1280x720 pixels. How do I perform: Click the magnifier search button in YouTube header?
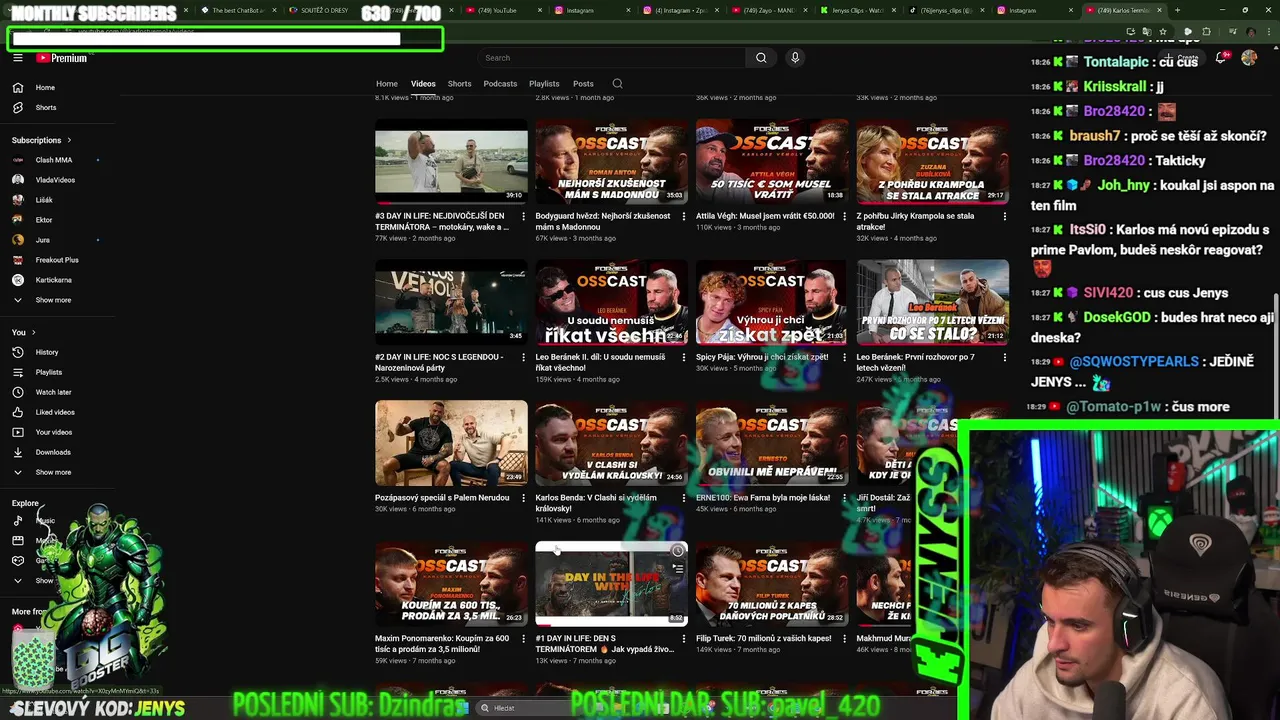761,58
